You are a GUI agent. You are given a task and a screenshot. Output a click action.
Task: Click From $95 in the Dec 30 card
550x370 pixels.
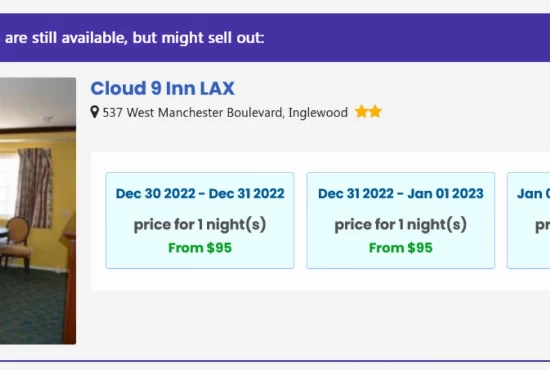click(200, 248)
